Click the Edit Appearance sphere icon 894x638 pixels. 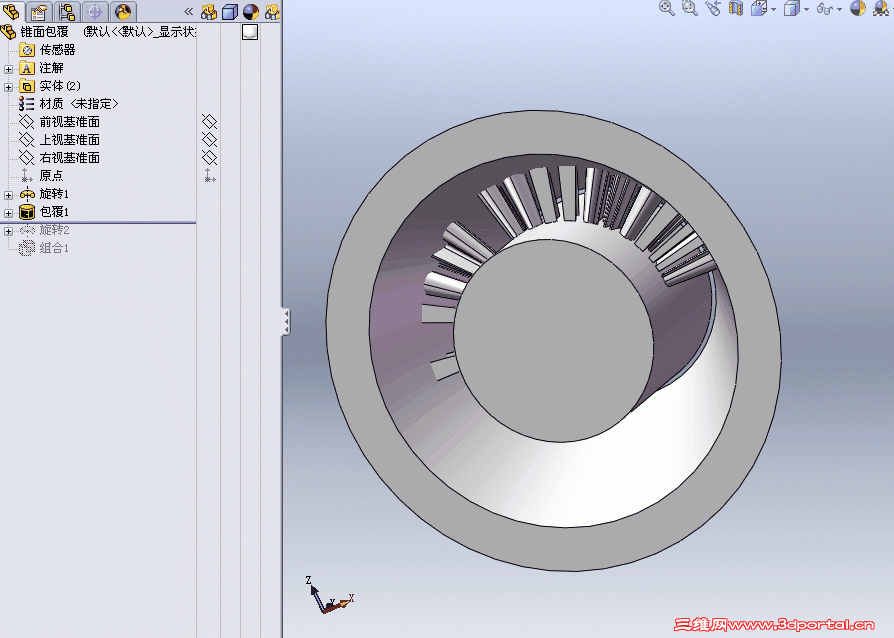[x=858, y=8]
